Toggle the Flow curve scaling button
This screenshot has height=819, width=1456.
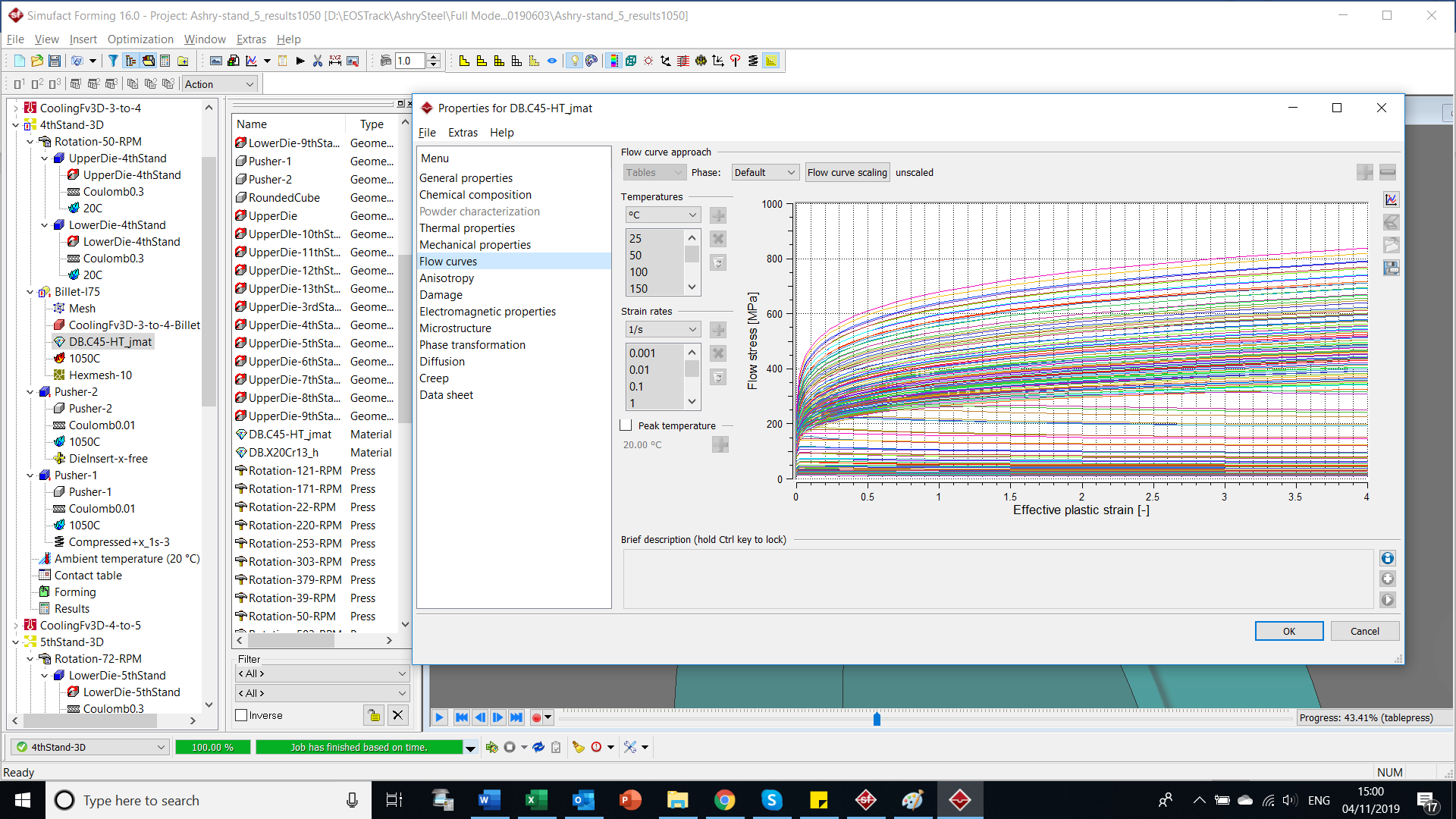click(x=847, y=172)
